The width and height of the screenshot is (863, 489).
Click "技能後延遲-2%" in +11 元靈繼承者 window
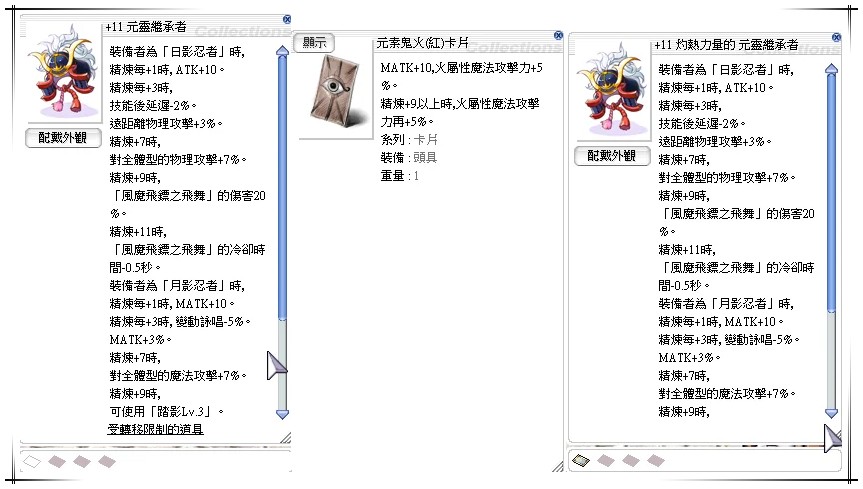tap(152, 106)
